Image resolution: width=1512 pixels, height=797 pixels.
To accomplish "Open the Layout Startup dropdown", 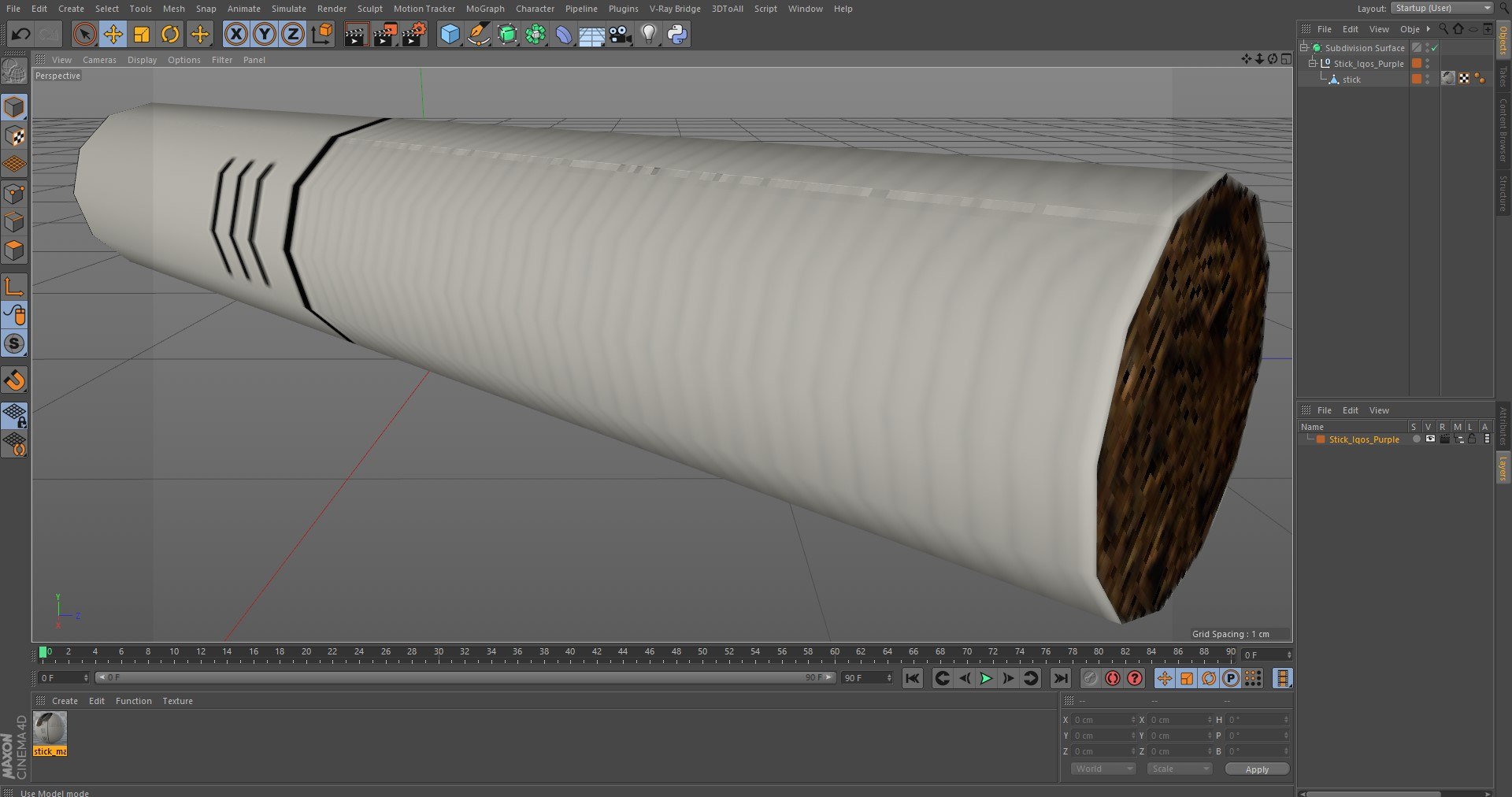I will 1441,8.
